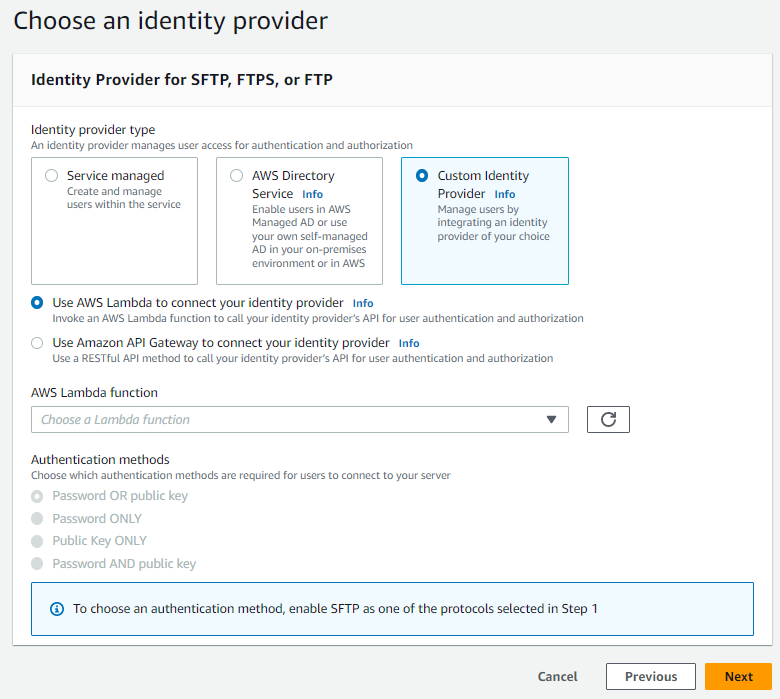
Task: Select Service managed identity provider
Action: coord(52,176)
